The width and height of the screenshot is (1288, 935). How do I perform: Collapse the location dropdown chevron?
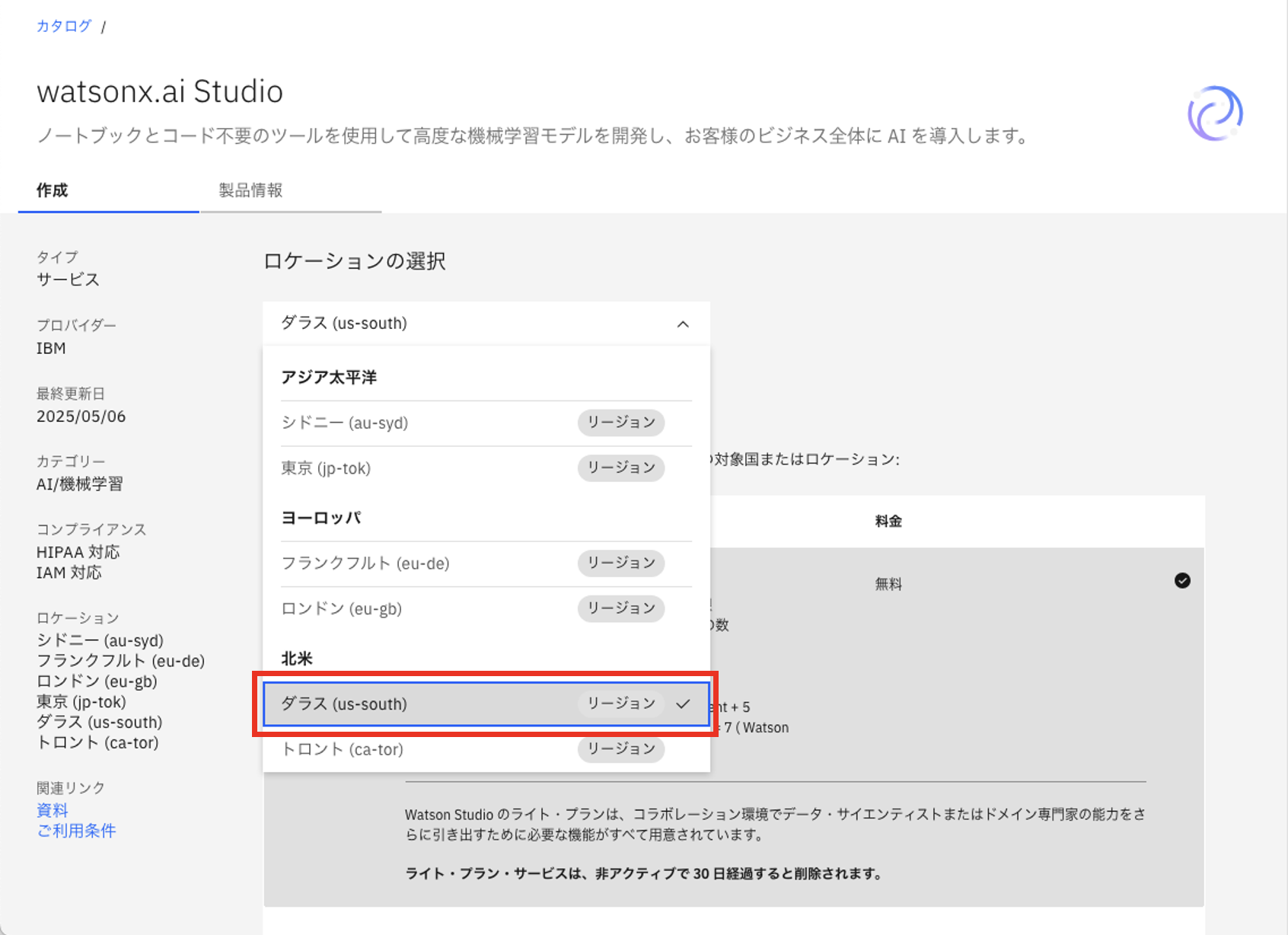[x=683, y=324]
